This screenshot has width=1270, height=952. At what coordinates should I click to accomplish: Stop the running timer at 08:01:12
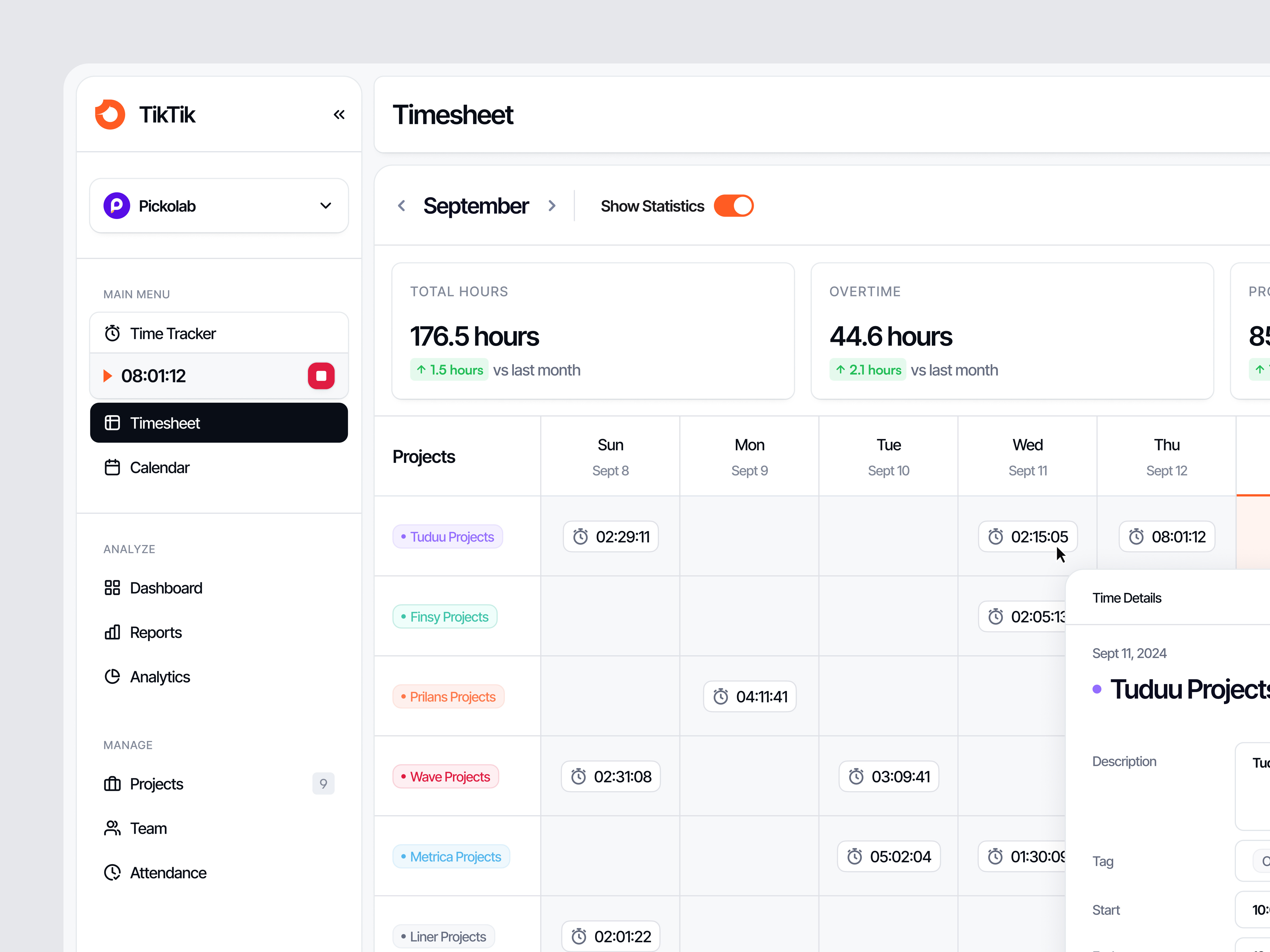coord(321,375)
